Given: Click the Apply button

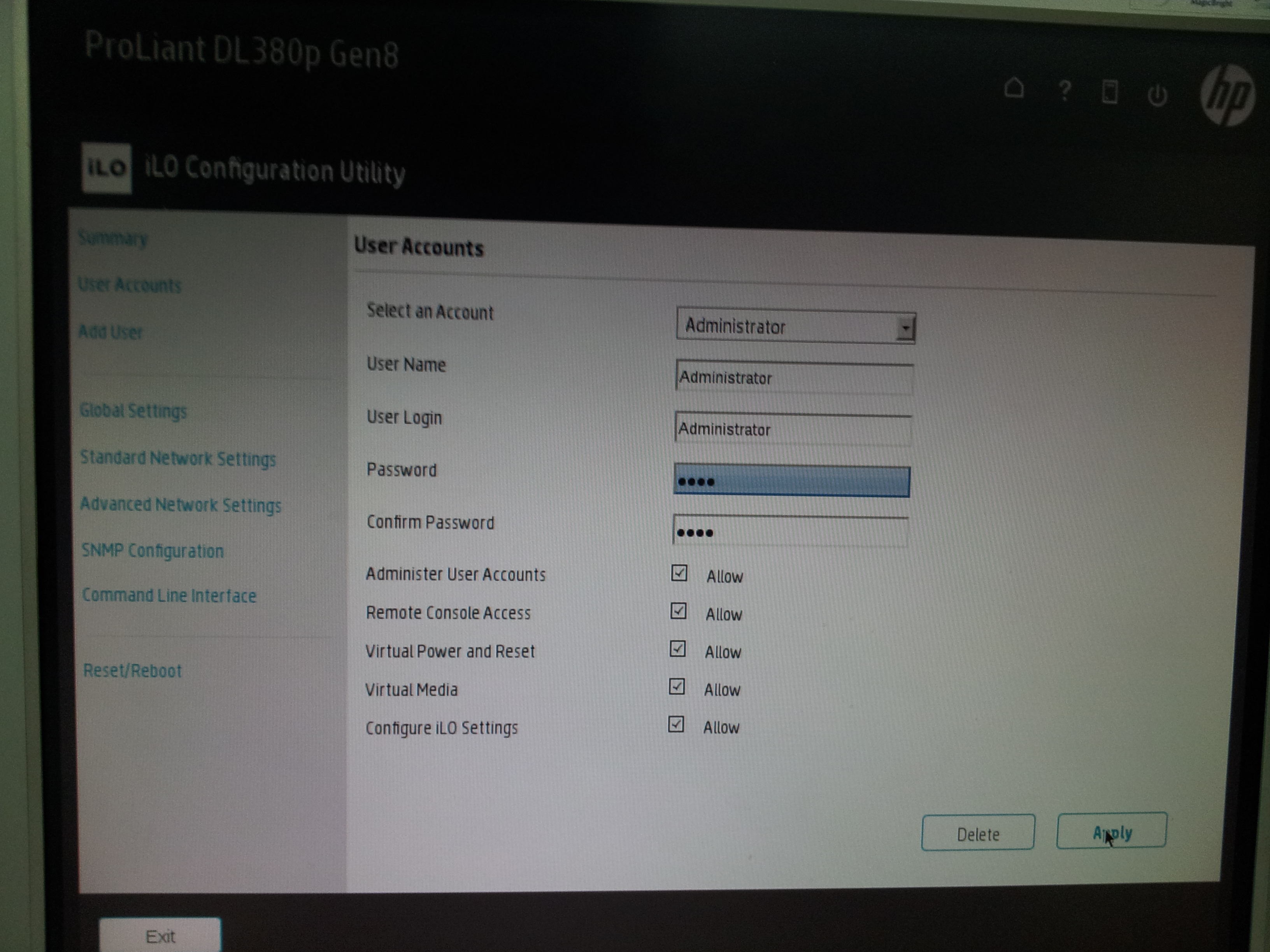Looking at the screenshot, I should (x=1112, y=831).
